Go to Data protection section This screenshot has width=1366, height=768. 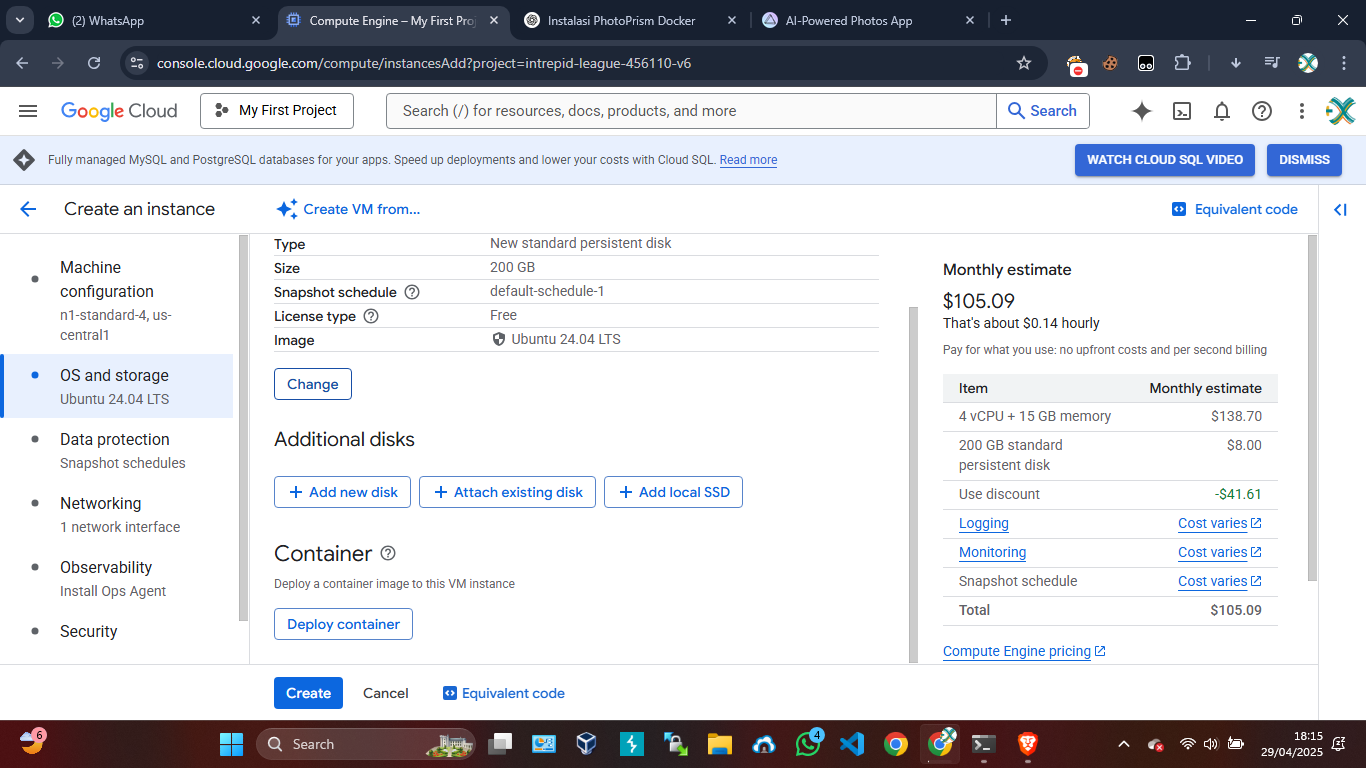(x=117, y=450)
